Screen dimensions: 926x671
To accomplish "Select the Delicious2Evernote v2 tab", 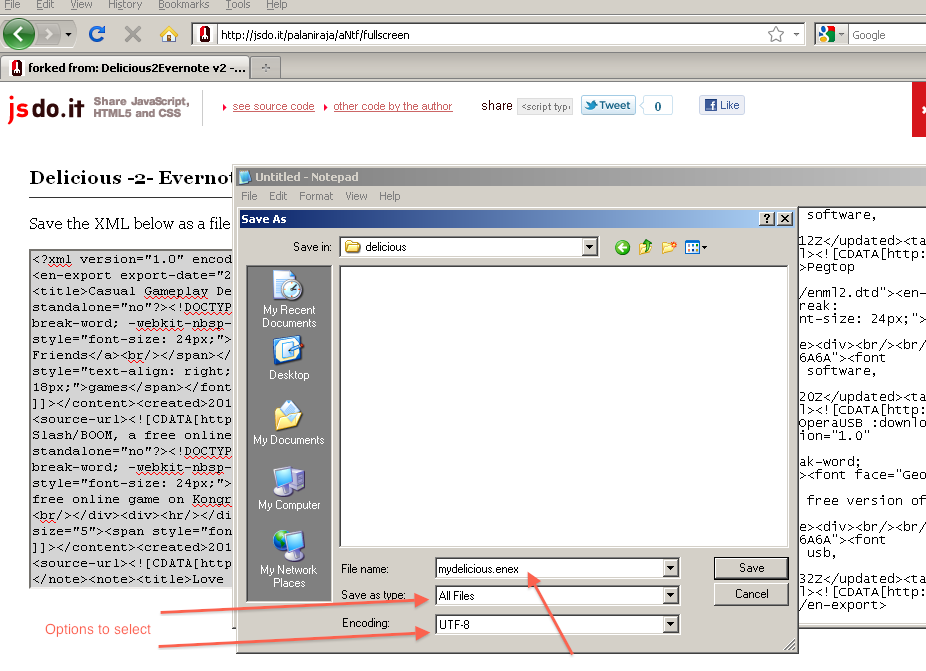I will [x=125, y=67].
